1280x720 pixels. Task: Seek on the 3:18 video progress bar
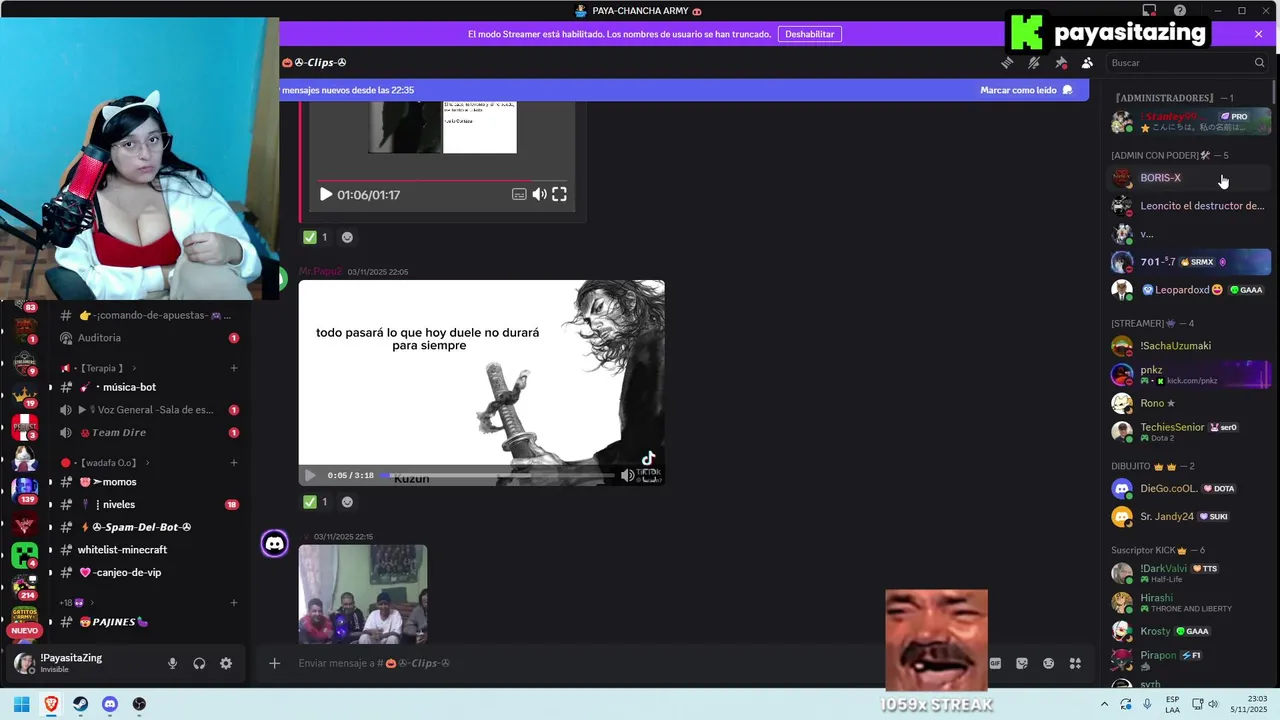click(498, 475)
